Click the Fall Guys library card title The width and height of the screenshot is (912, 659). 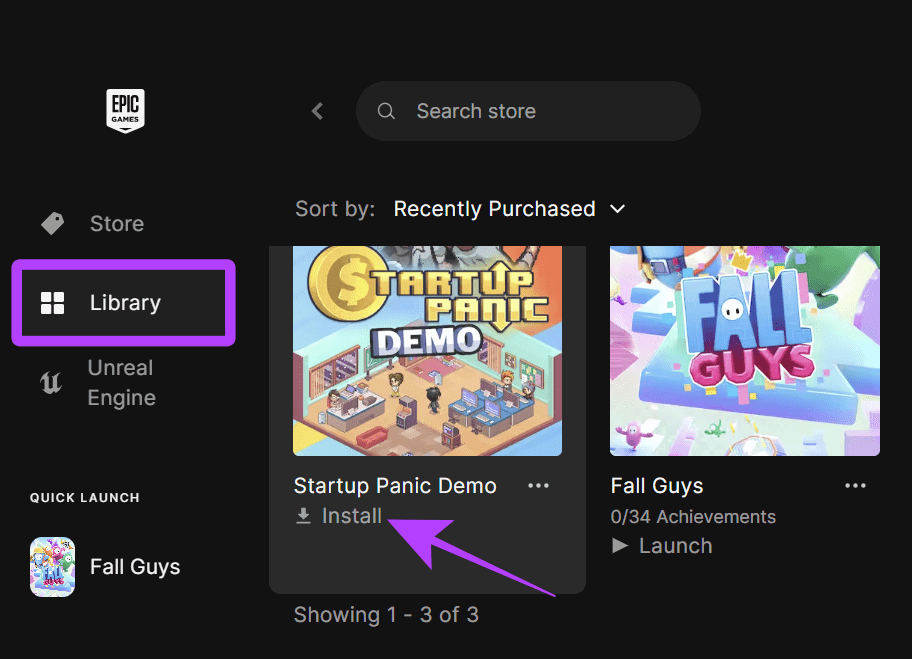tap(657, 486)
